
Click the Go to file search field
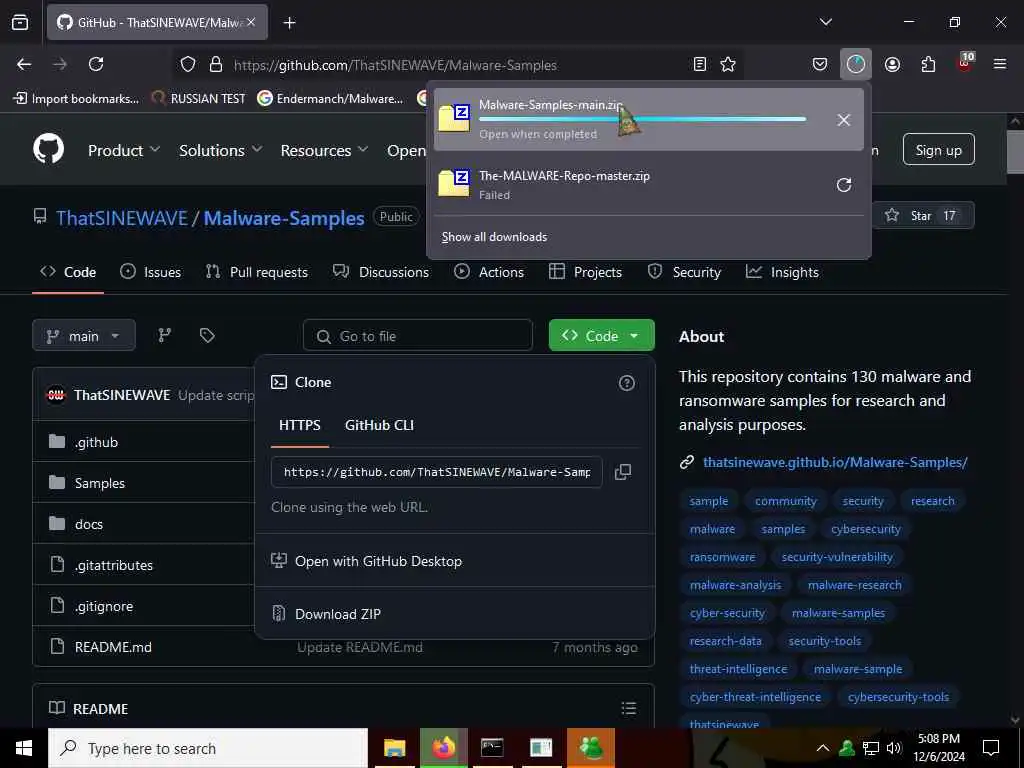pyautogui.click(x=418, y=336)
